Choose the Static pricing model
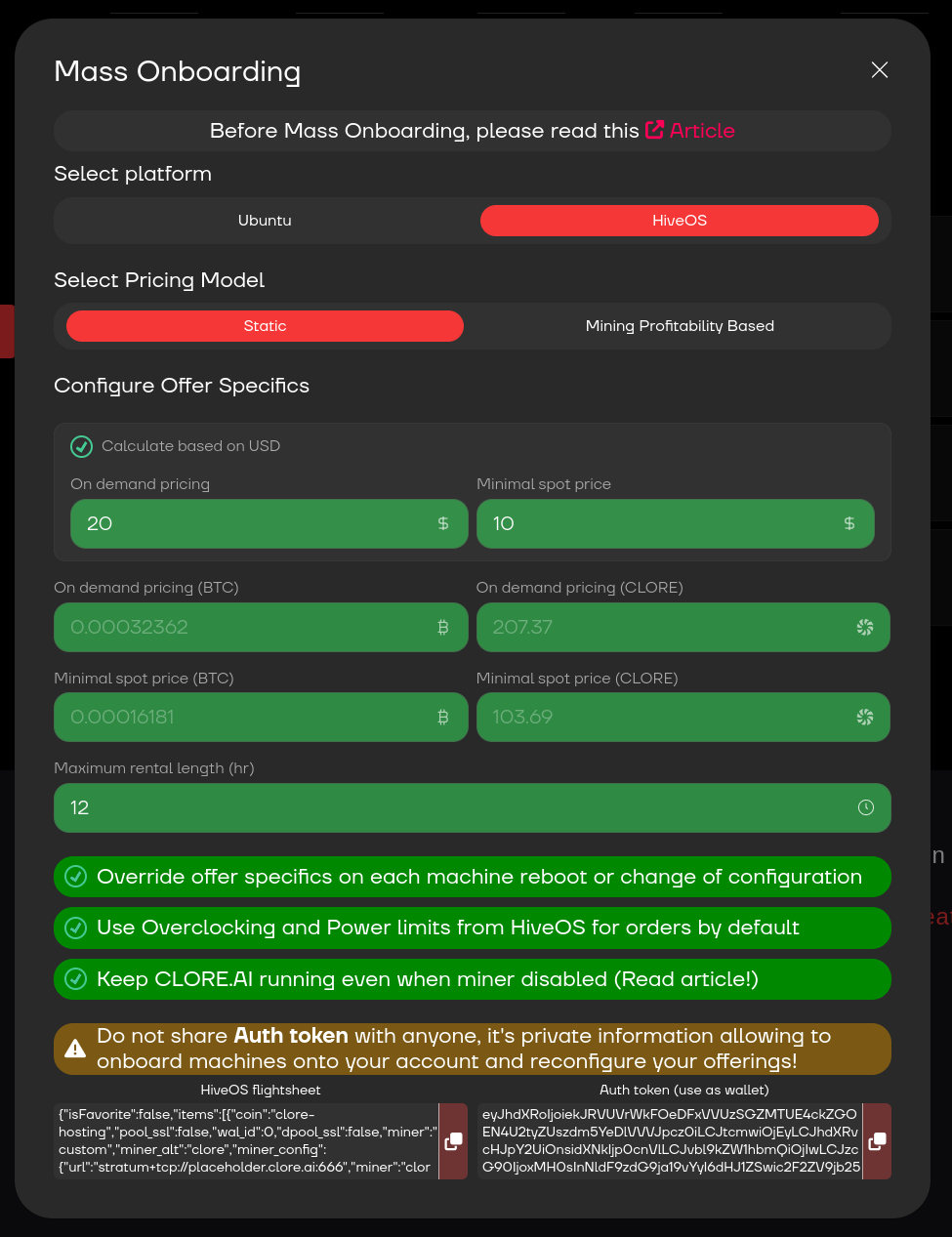This screenshot has height=1237, width=952. click(x=265, y=326)
